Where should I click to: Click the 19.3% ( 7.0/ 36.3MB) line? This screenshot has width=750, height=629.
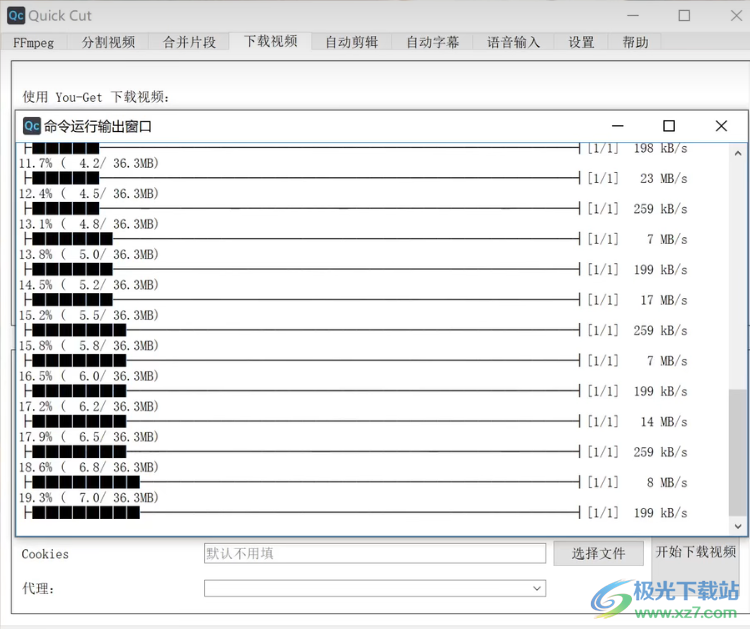[88, 497]
